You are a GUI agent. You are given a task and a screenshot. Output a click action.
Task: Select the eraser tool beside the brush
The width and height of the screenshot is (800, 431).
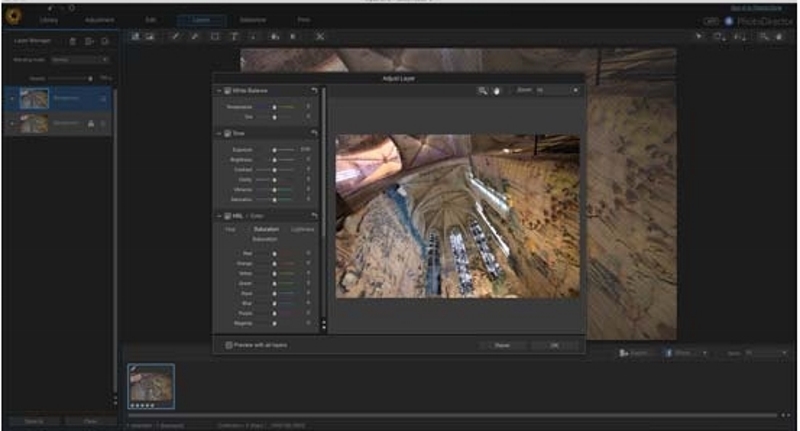click(x=194, y=36)
